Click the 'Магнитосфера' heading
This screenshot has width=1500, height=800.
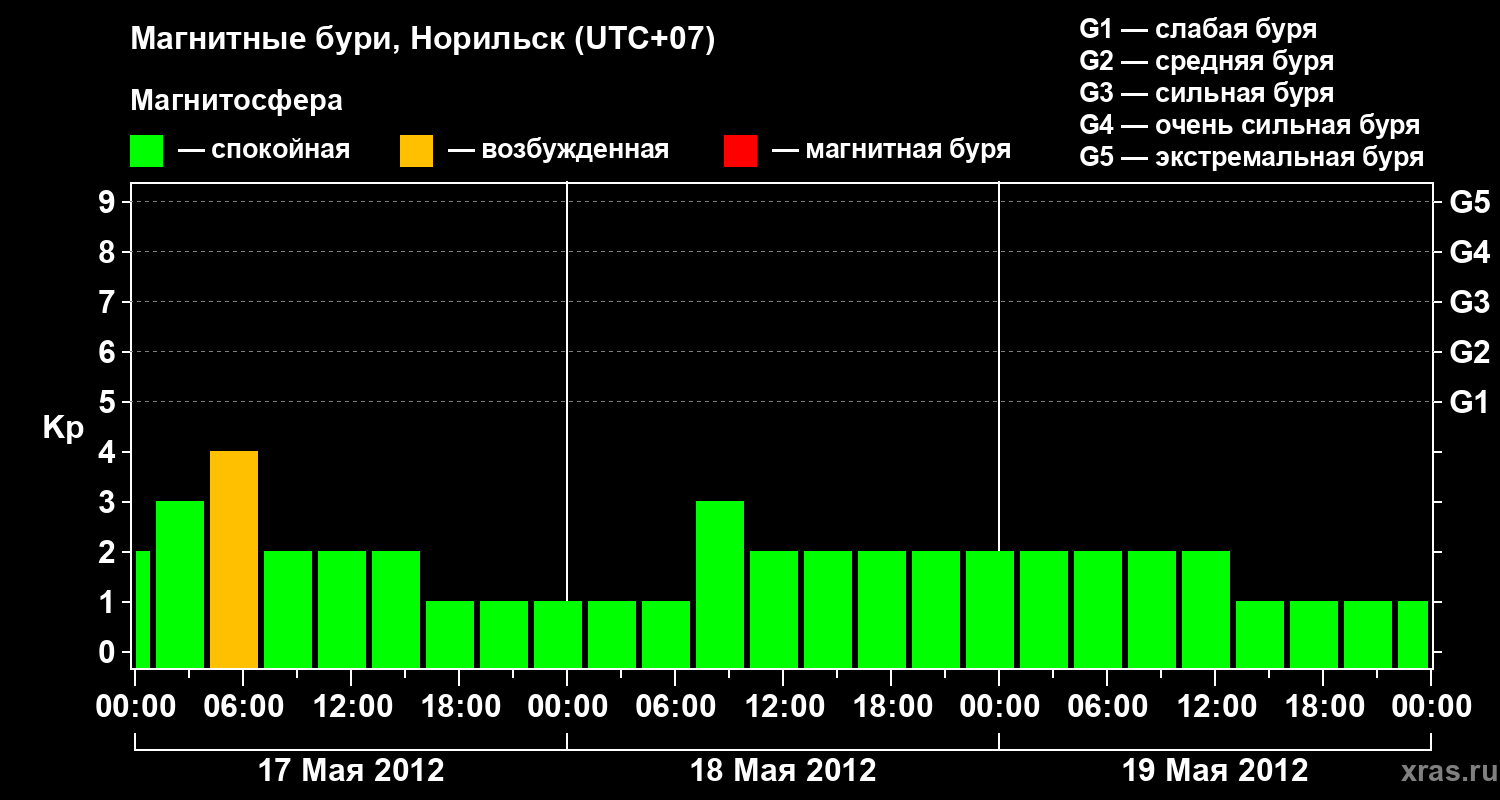tap(237, 101)
